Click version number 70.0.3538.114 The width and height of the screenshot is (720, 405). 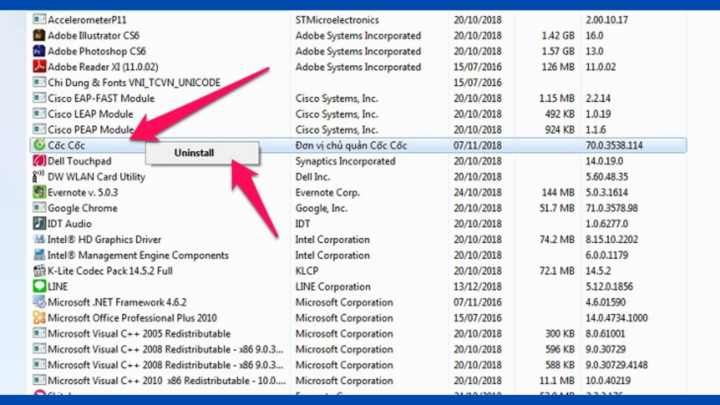614,146
